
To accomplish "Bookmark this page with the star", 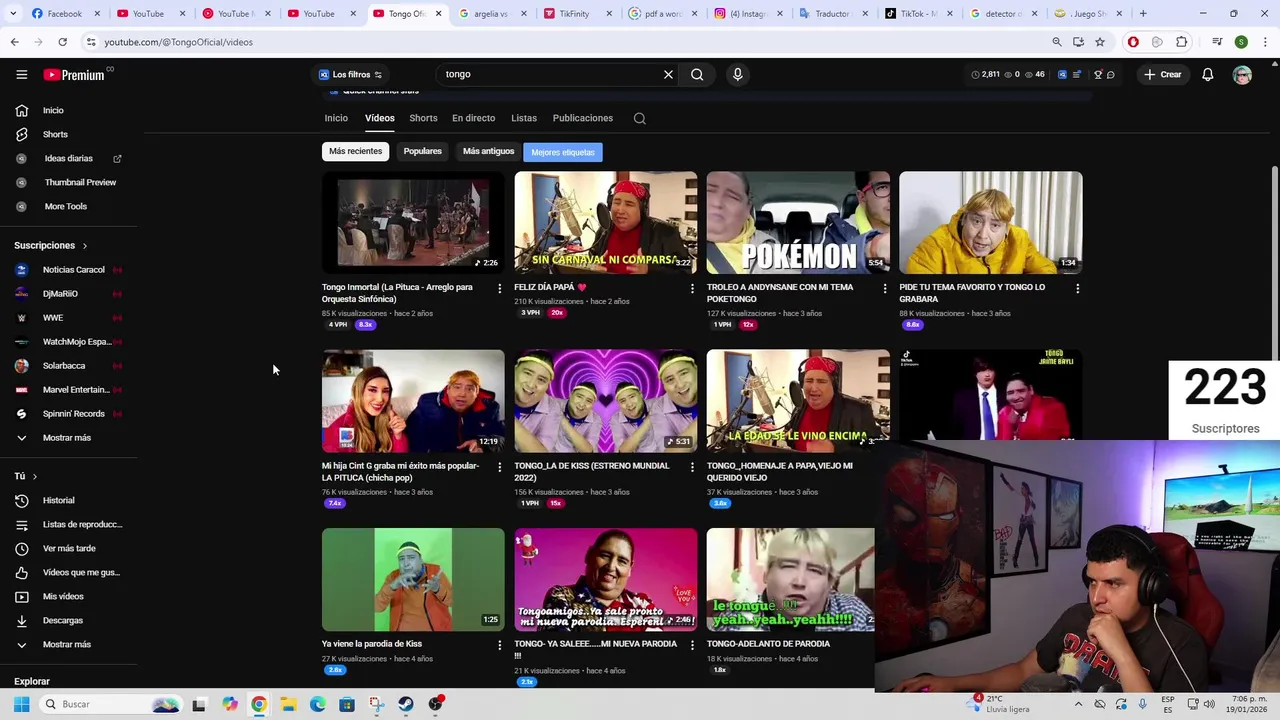I will (1100, 42).
